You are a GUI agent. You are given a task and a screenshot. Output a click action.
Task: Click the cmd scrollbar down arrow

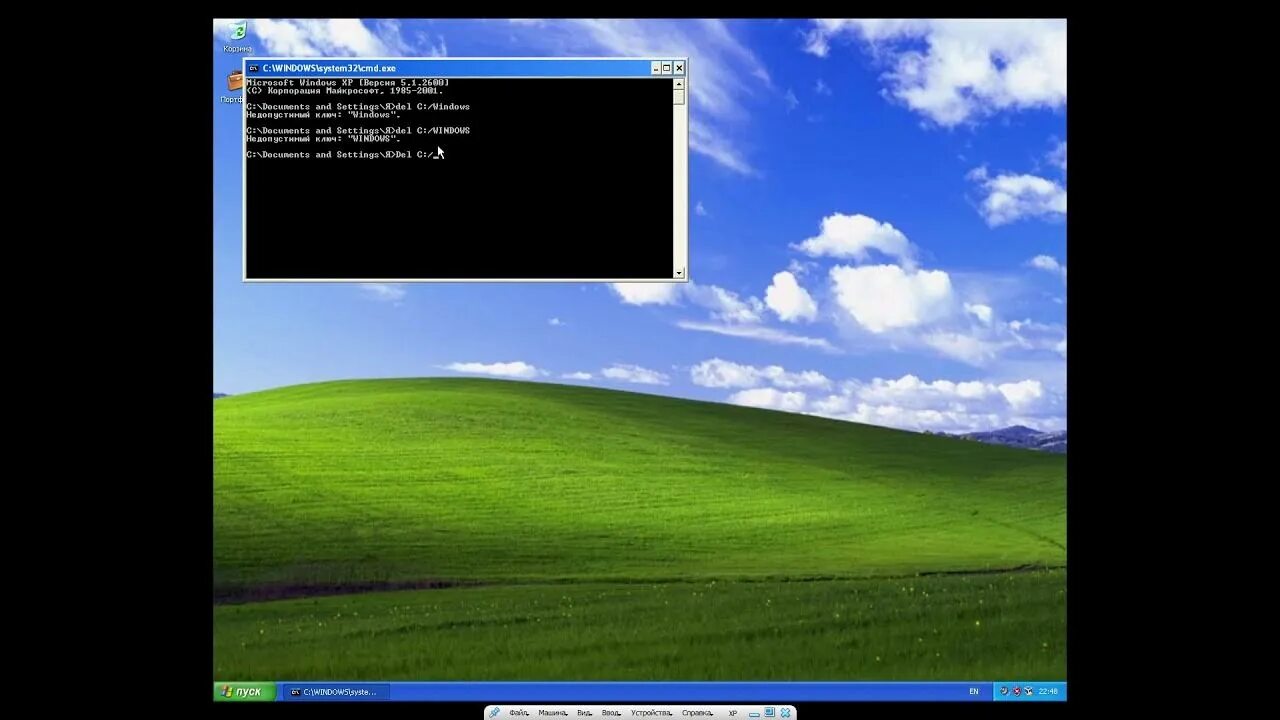tap(679, 272)
